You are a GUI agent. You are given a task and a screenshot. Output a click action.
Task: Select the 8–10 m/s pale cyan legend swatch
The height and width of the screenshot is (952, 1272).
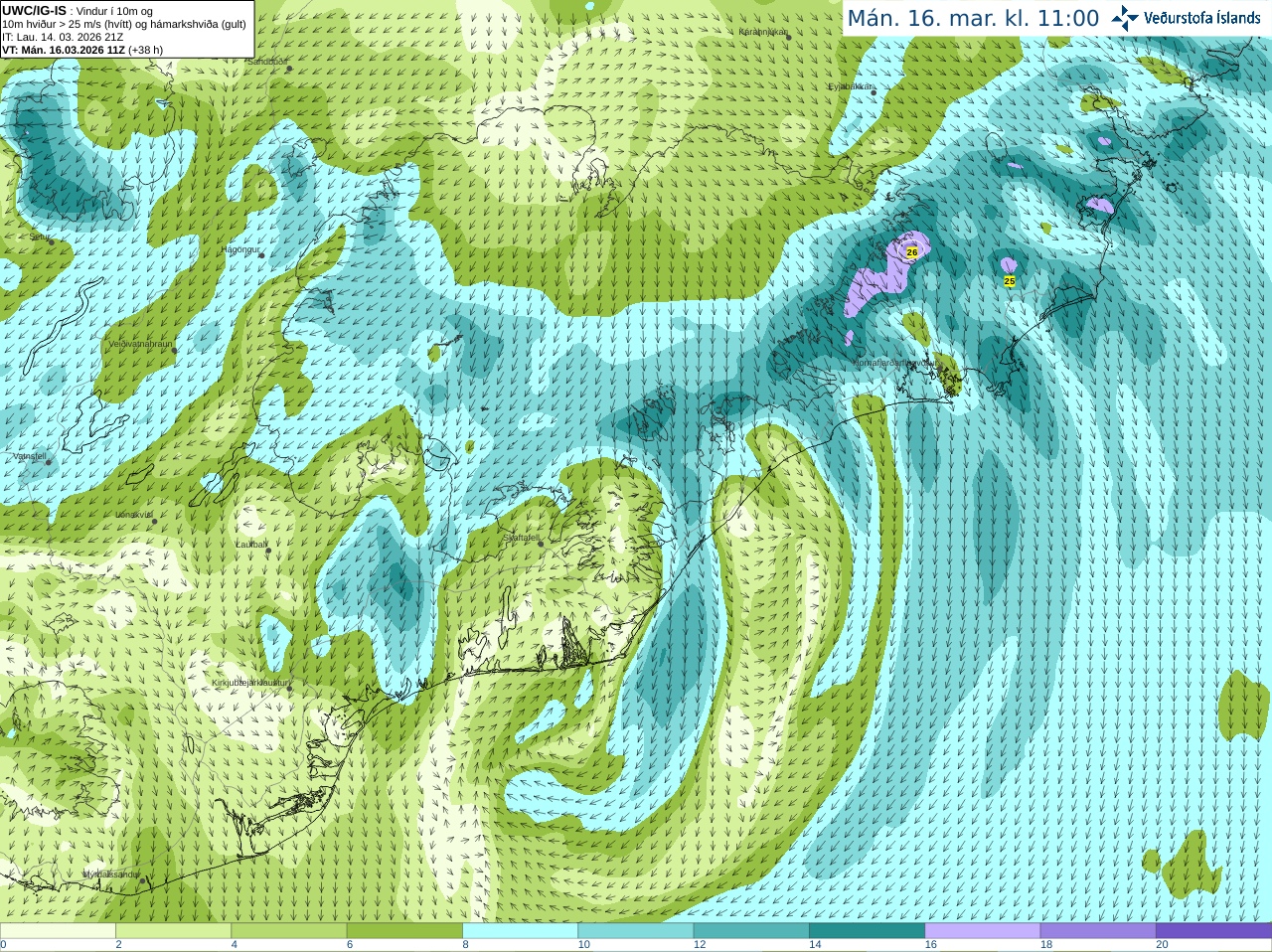click(x=520, y=931)
